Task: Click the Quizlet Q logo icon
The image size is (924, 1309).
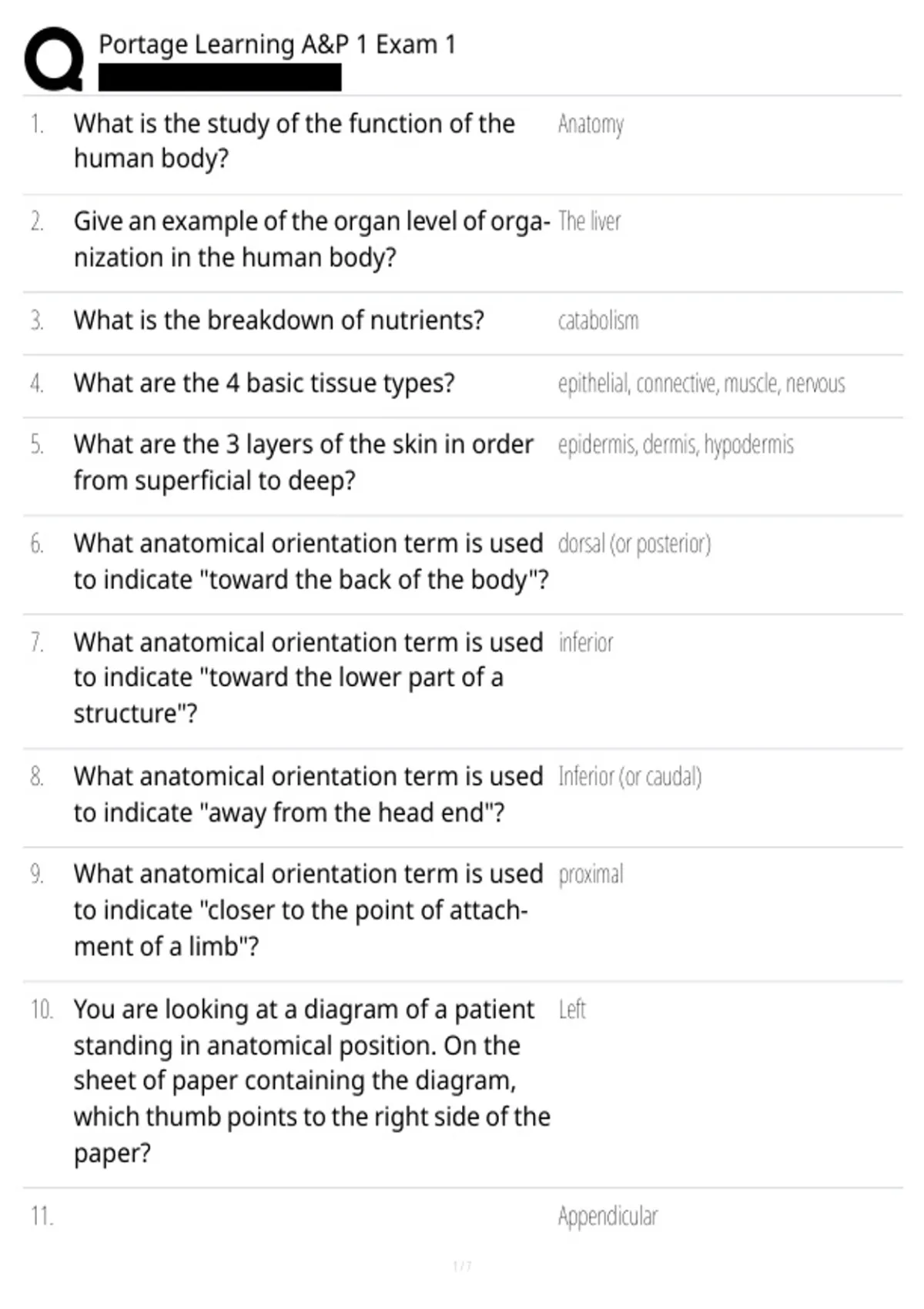Action: [54, 59]
